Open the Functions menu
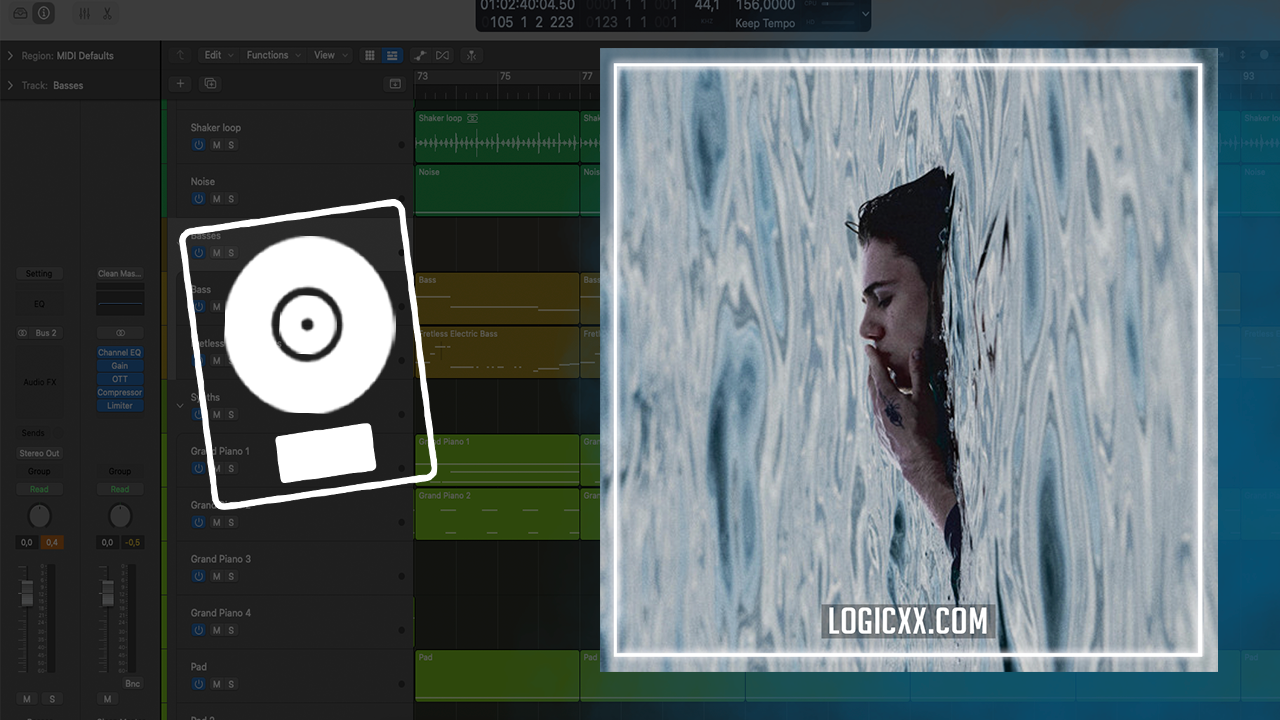 tap(268, 55)
